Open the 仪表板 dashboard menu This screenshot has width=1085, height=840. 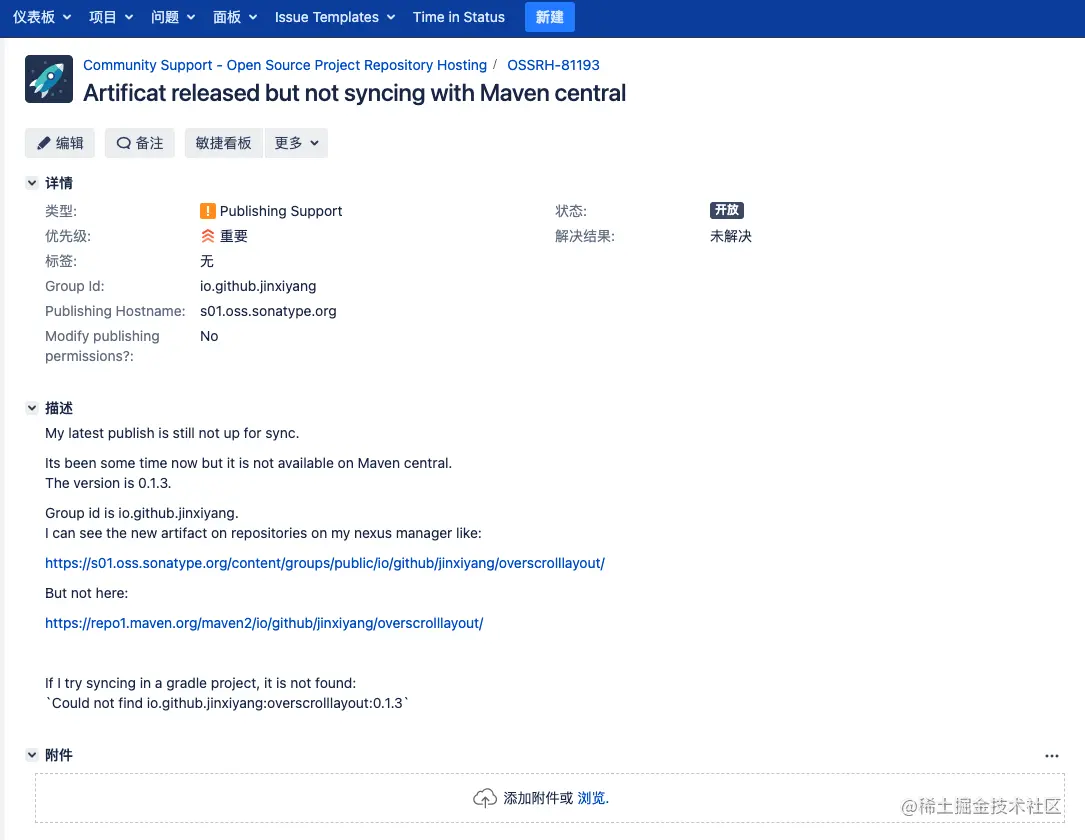(x=42, y=17)
